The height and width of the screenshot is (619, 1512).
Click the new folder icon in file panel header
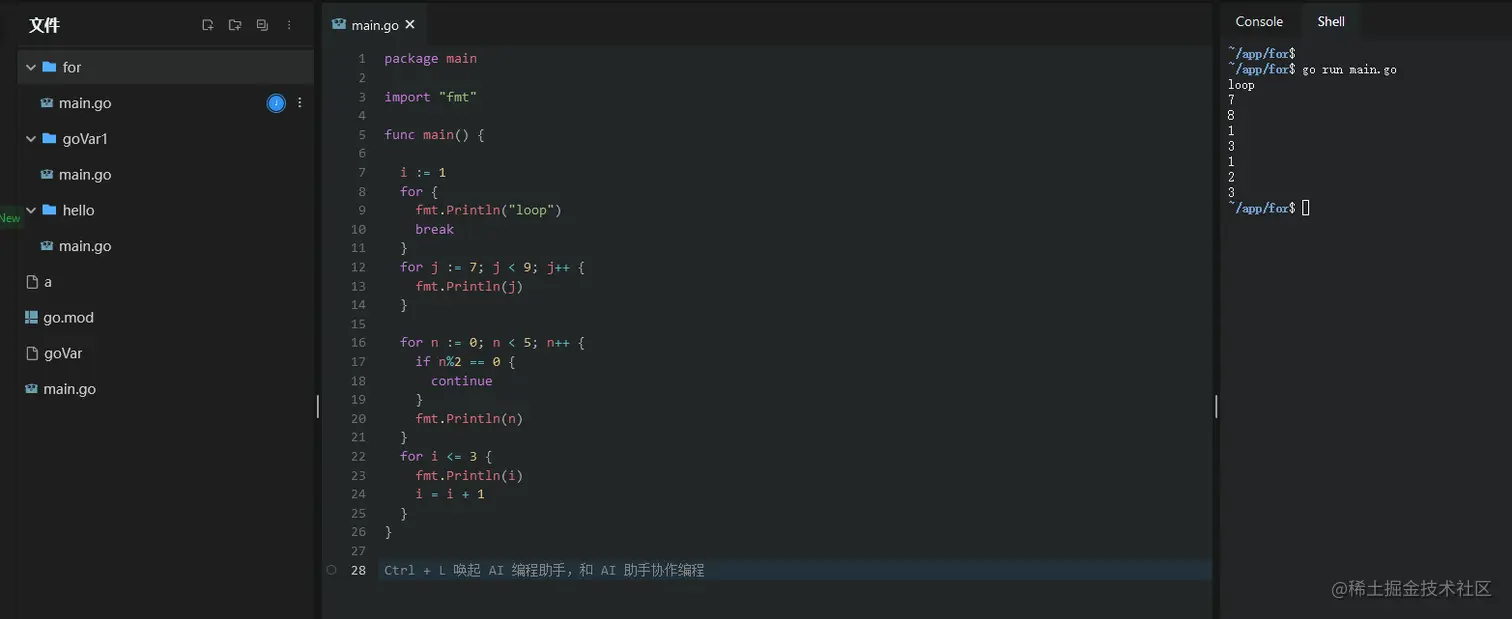235,25
